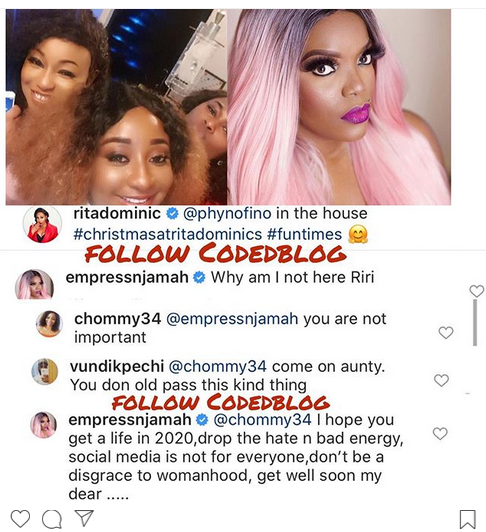The width and height of the screenshot is (486, 532).
Task: Open the ritadominic username link
Action: point(117,213)
